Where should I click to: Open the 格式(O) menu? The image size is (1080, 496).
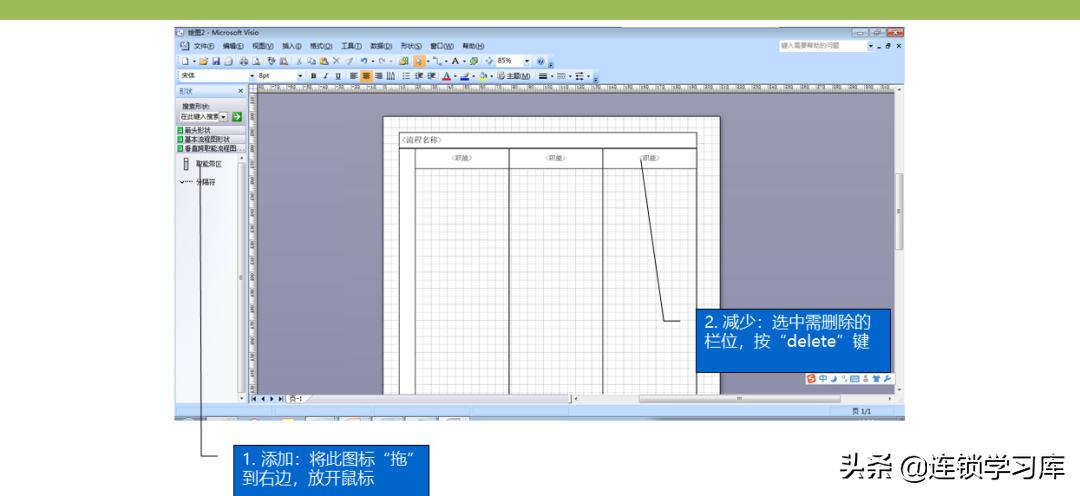click(321, 46)
